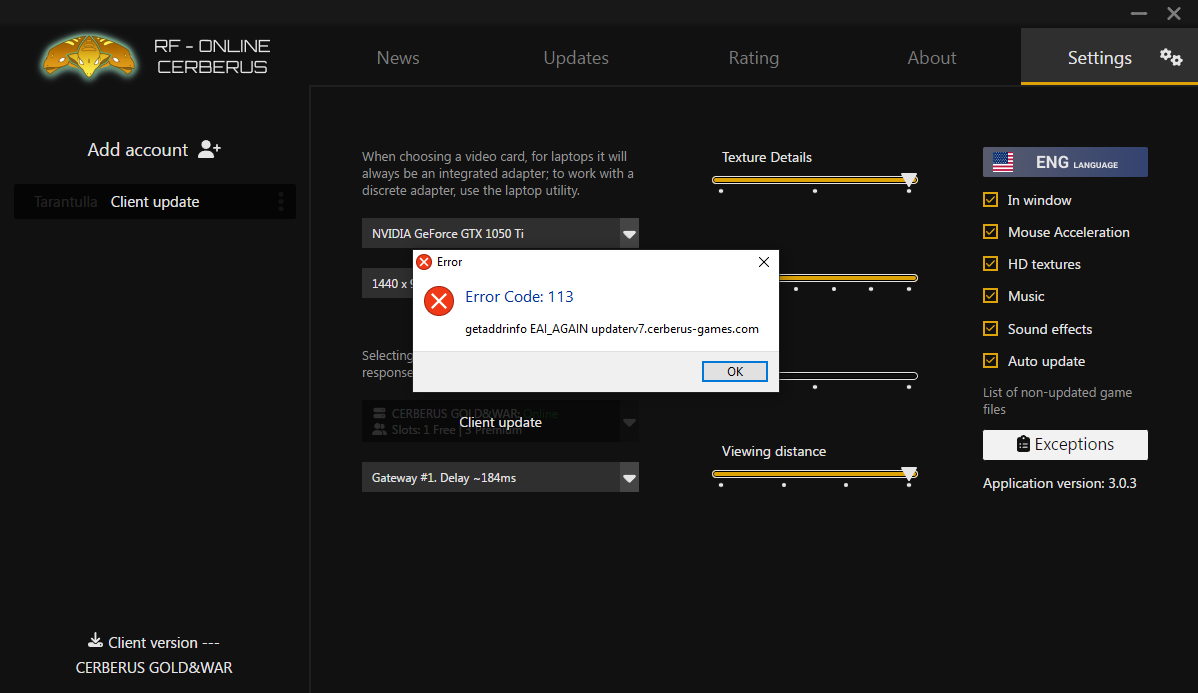Close the Error dialog with X
Viewport: 1198px width, 693px height.
pyautogui.click(x=763, y=262)
